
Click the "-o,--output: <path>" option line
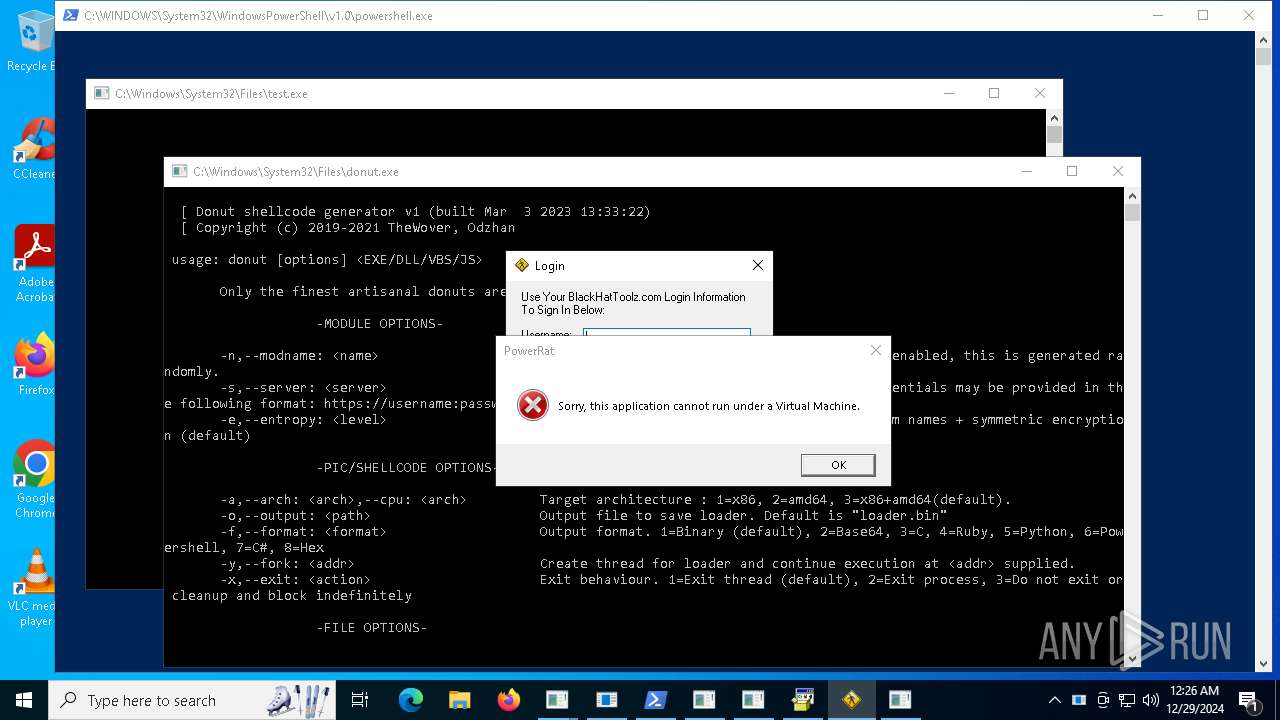pyautogui.click(x=583, y=515)
